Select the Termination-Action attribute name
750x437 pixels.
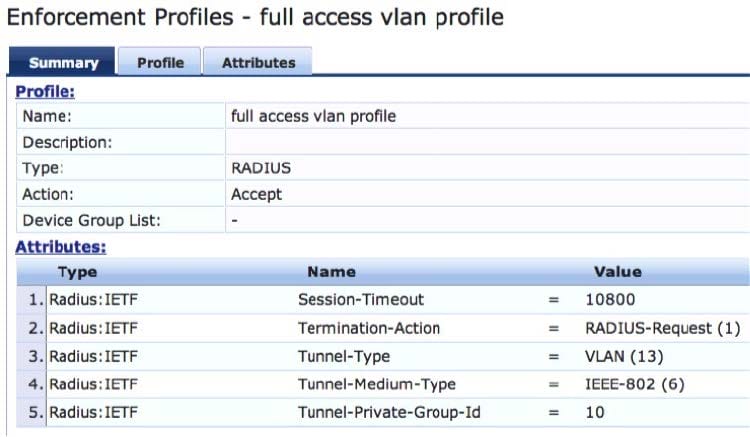(x=369, y=328)
